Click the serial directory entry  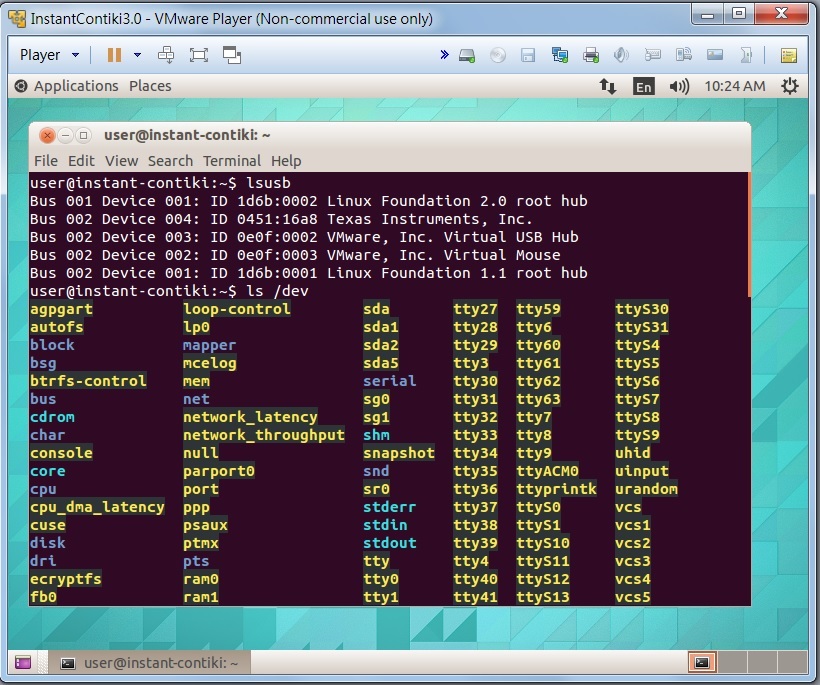390,381
